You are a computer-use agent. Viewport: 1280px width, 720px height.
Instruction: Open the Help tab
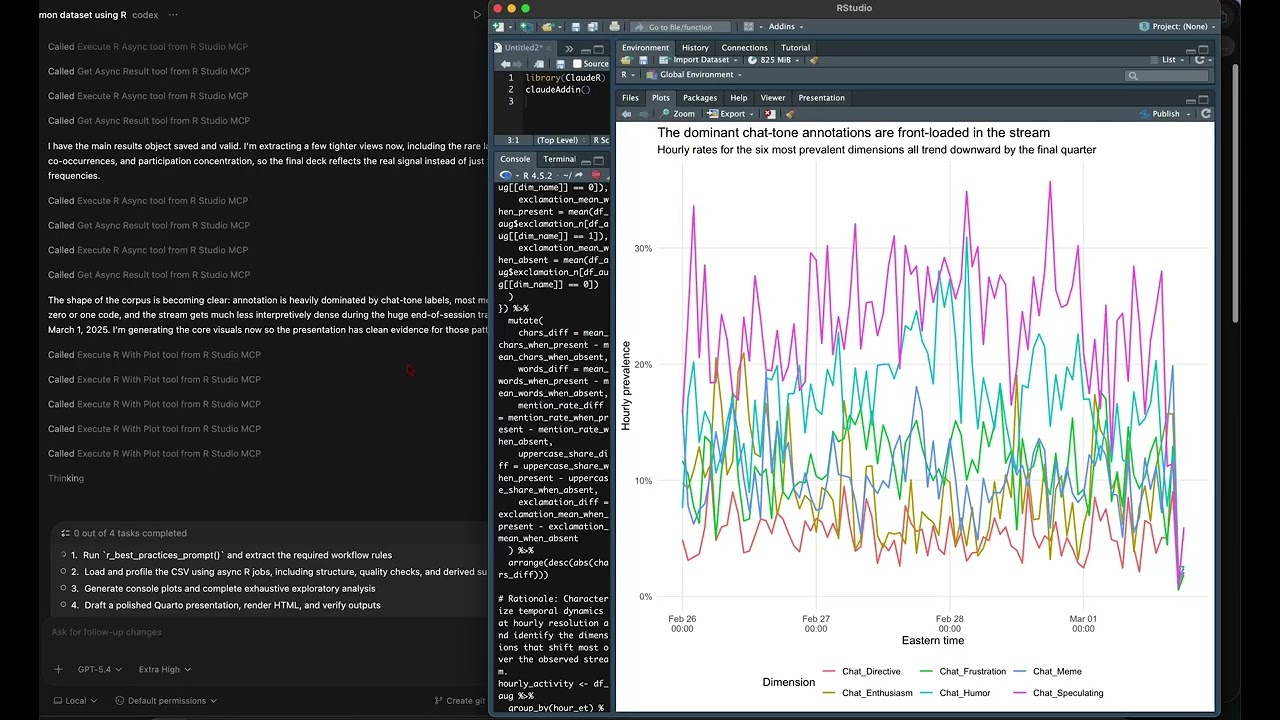pyautogui.click(x=739, y=98)
